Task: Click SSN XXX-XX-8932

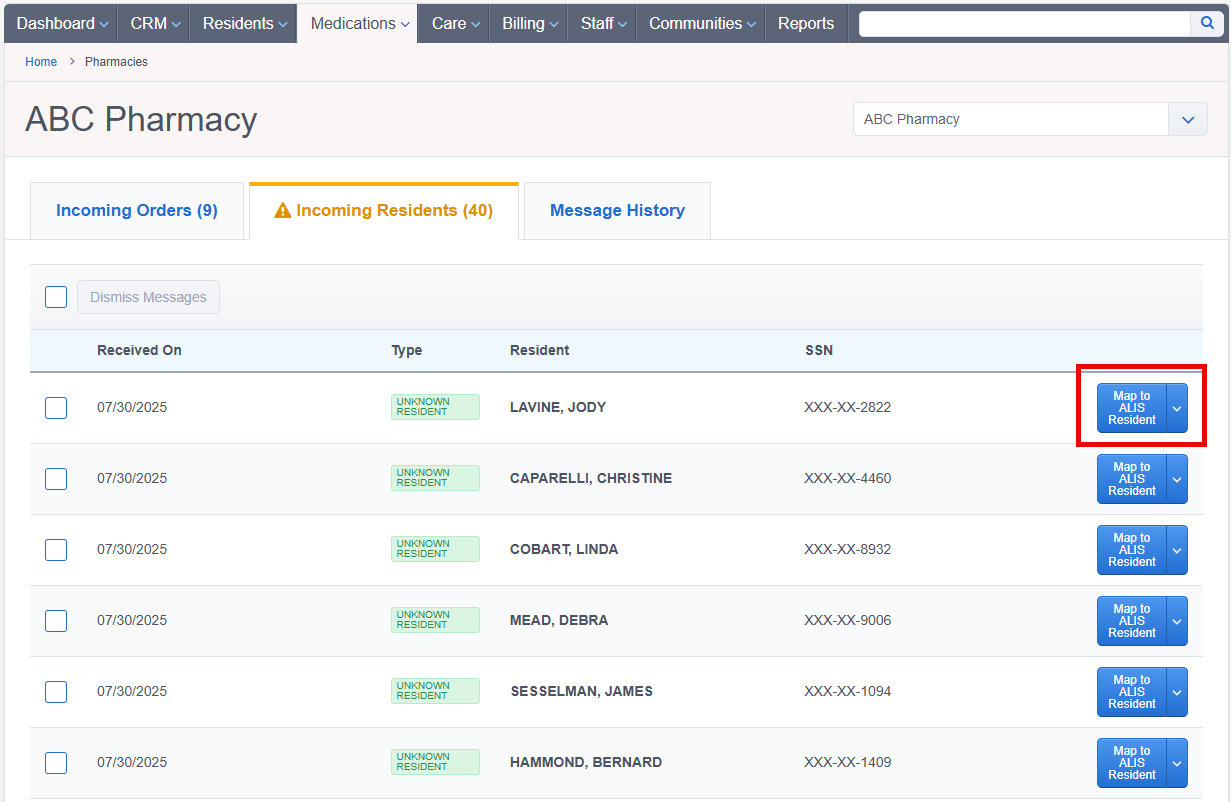Action: [x=847, y=549]
